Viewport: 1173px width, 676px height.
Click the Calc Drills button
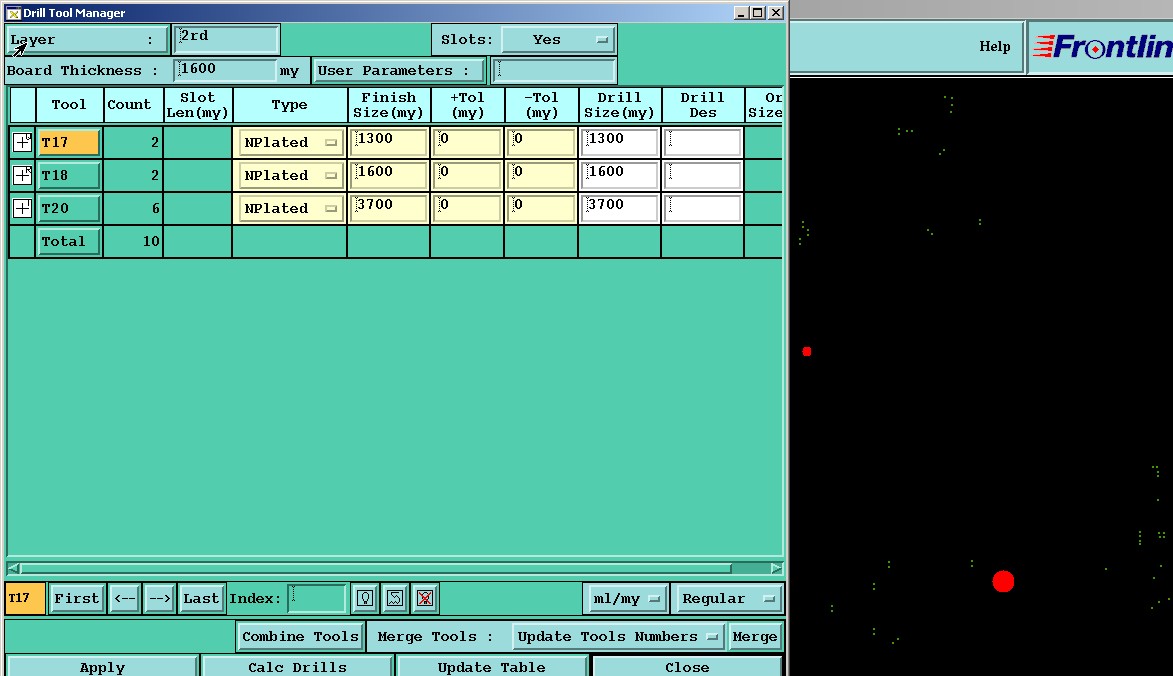tap(297, 666)
